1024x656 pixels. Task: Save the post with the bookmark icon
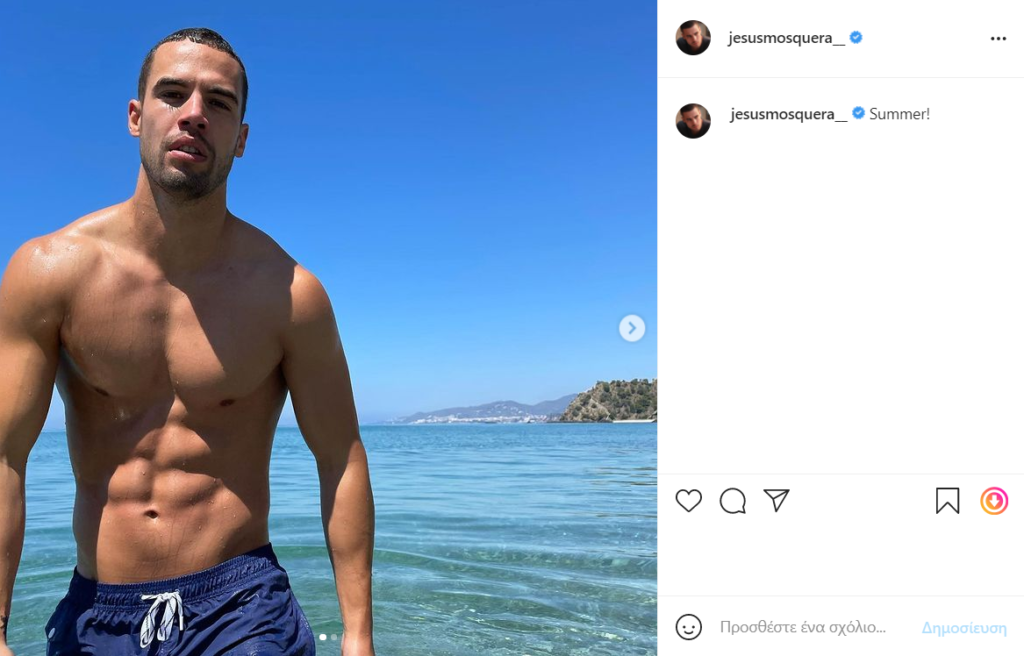click(x=947, y=501)
